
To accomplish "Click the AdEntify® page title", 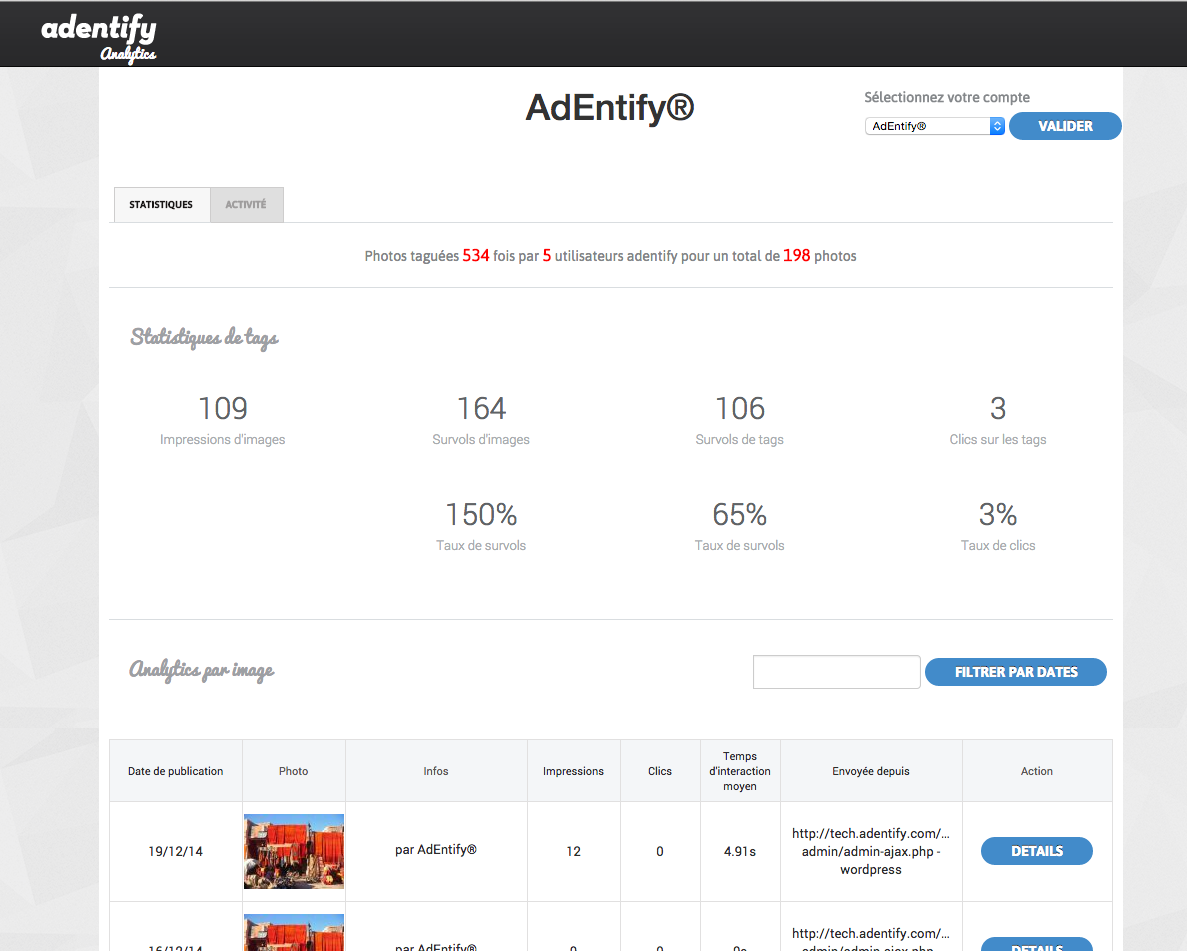I will (609, 108).
